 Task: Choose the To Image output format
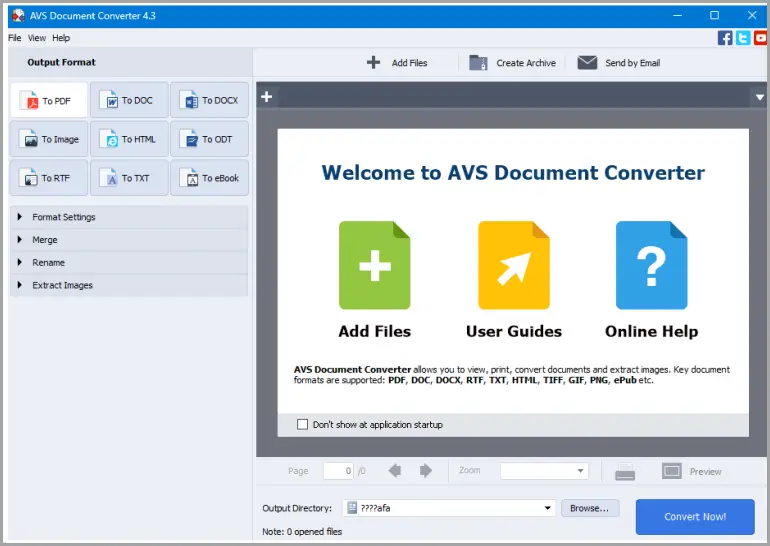click(x=49, y=139)
